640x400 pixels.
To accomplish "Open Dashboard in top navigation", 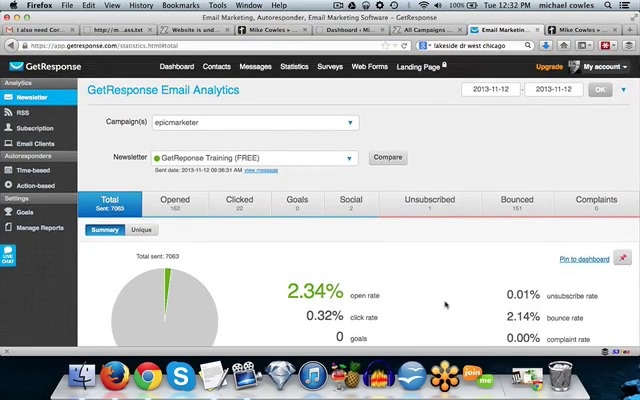I will coord(177,67).
